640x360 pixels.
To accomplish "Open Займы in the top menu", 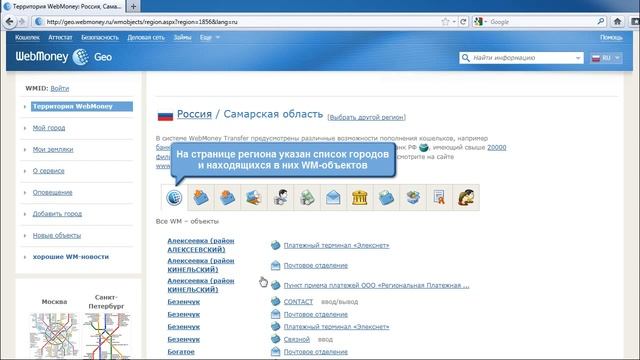I will tap(182, 37).
